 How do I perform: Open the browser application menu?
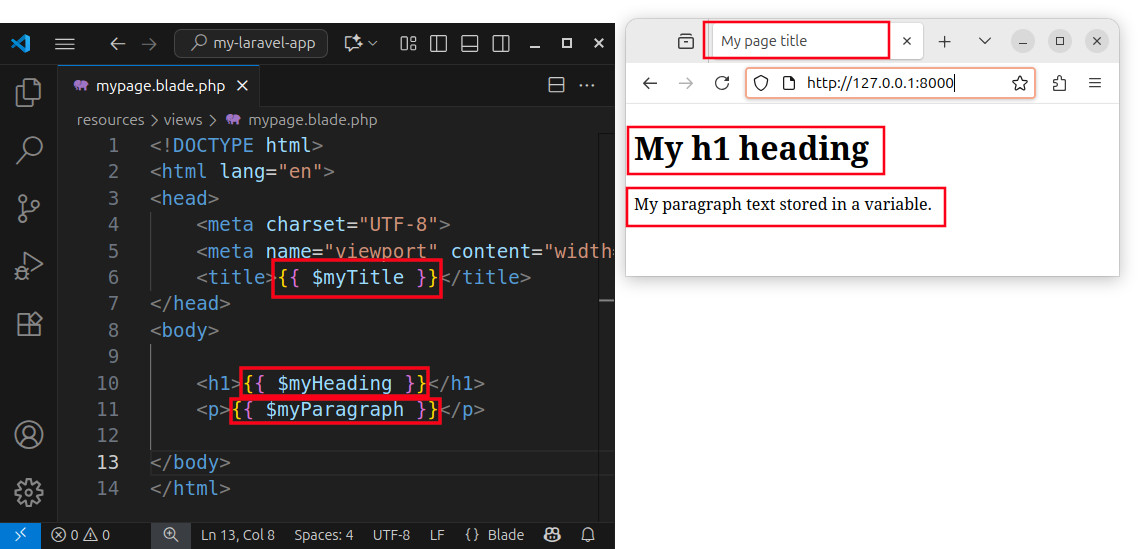1094,83
